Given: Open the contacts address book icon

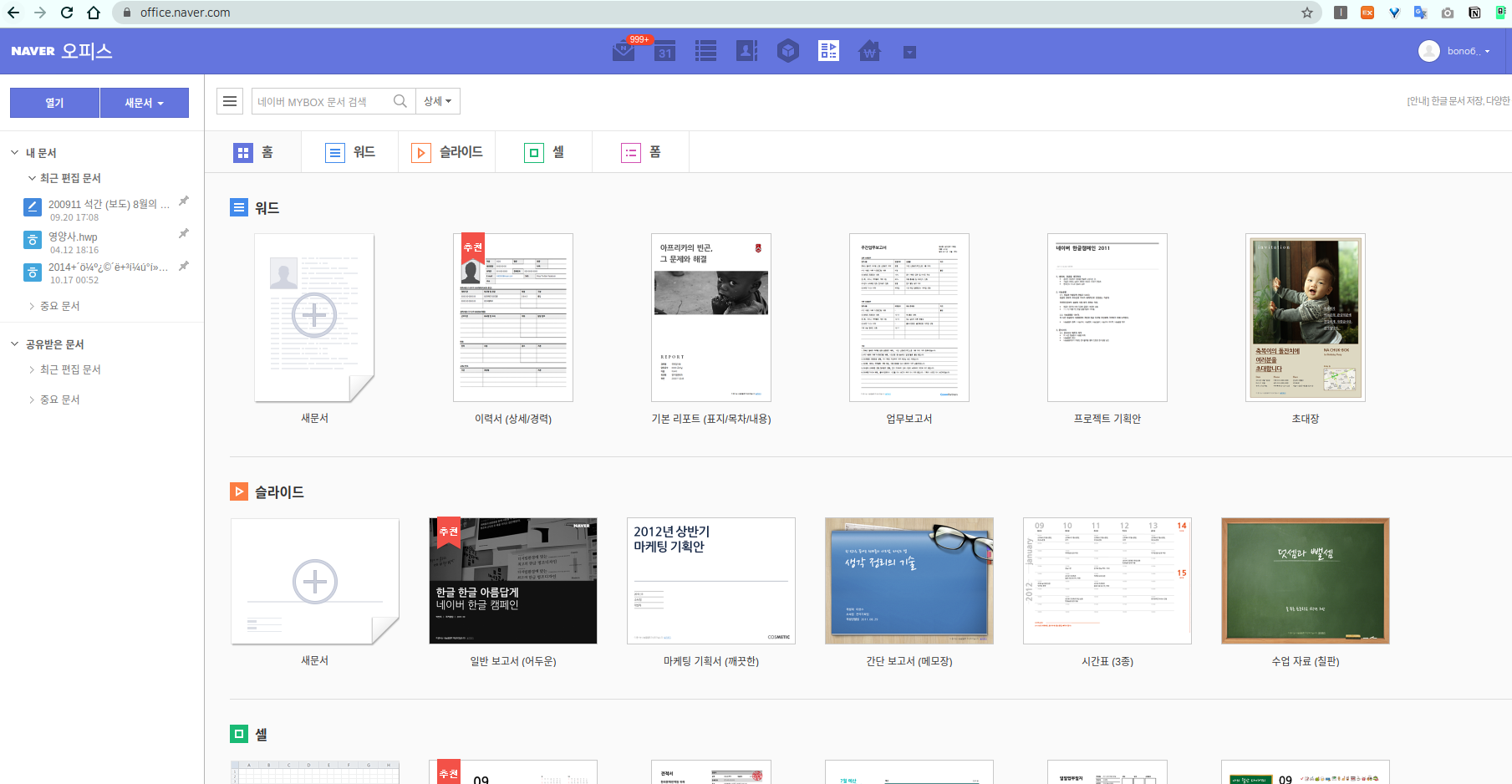Looking at the screenshot, I should tap(746, 51).
